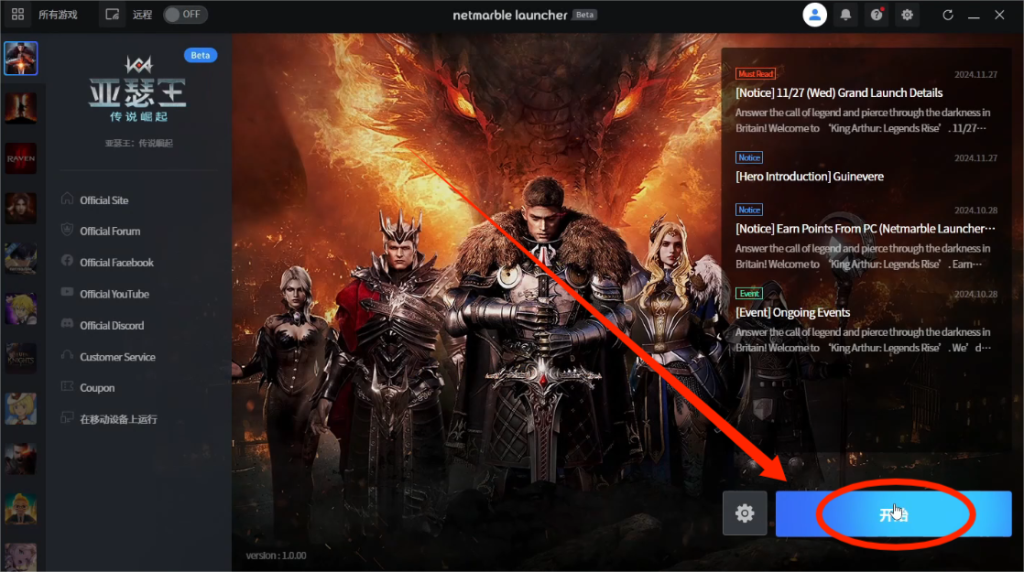Open the Coupon menu entry

tap(97, 388)
